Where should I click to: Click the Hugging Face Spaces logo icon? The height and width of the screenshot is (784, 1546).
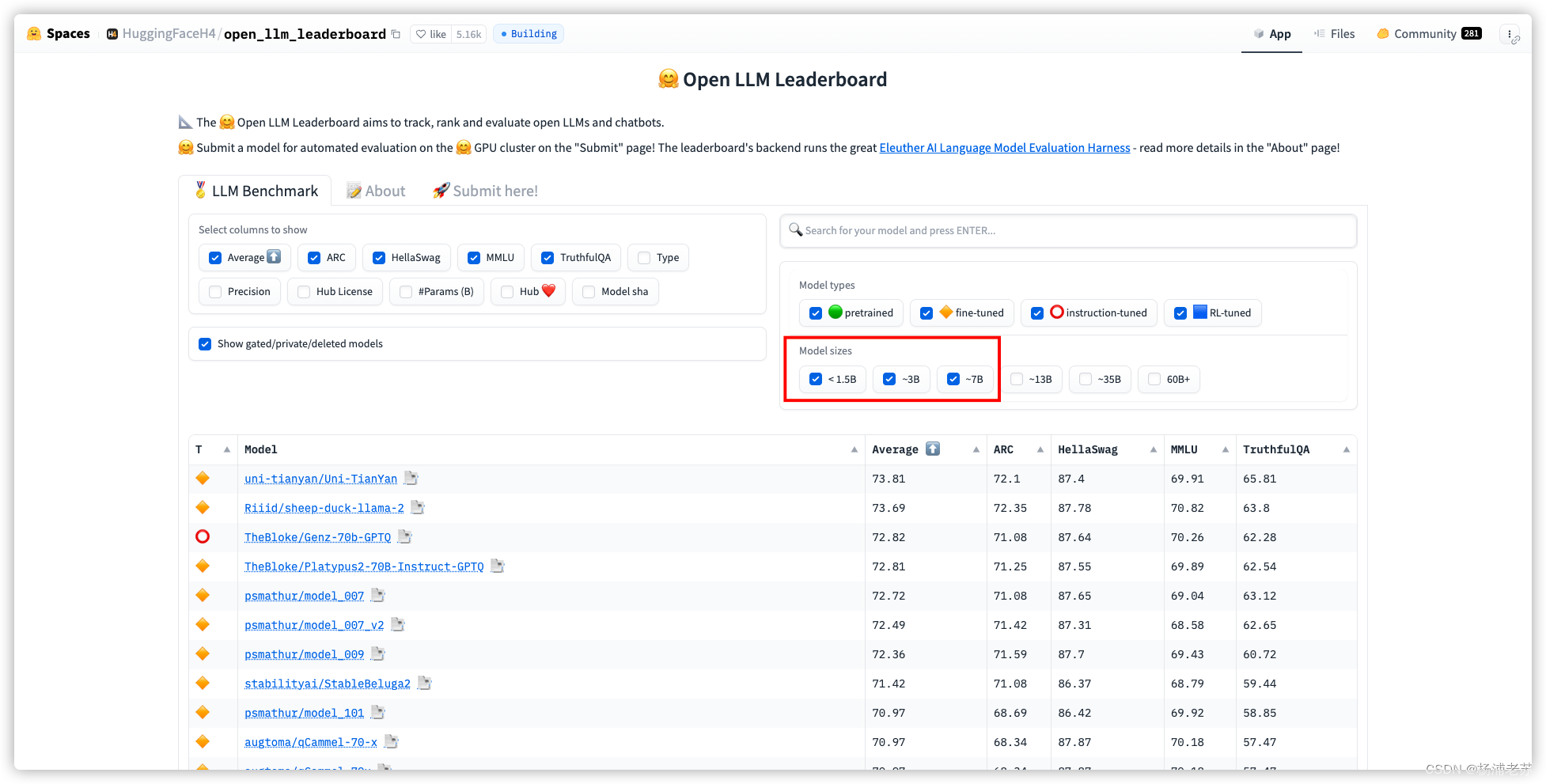click(x=34, y=33)
